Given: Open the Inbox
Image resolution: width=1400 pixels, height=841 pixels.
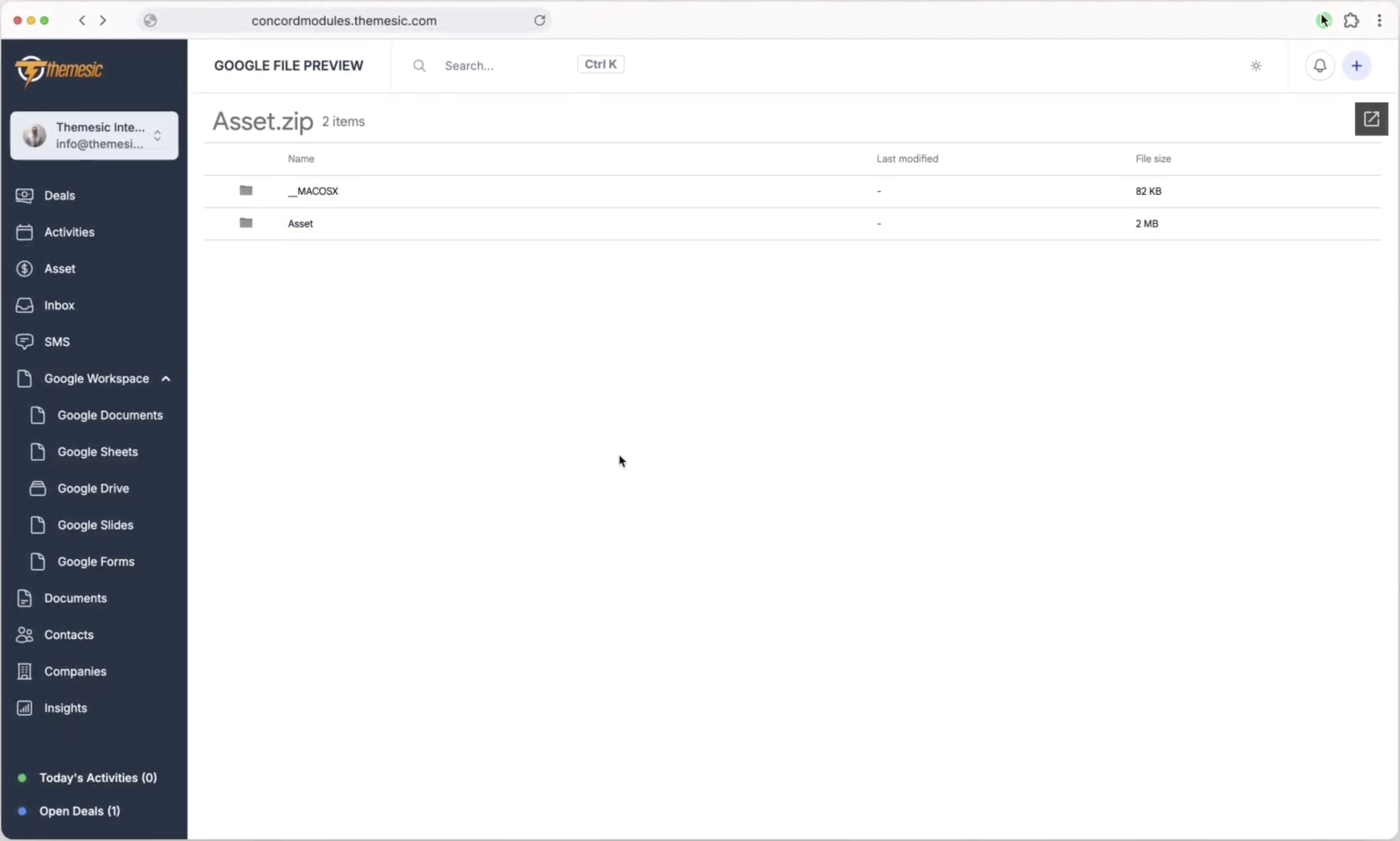Looking at the screenshot, I should (x=59, y=305).
